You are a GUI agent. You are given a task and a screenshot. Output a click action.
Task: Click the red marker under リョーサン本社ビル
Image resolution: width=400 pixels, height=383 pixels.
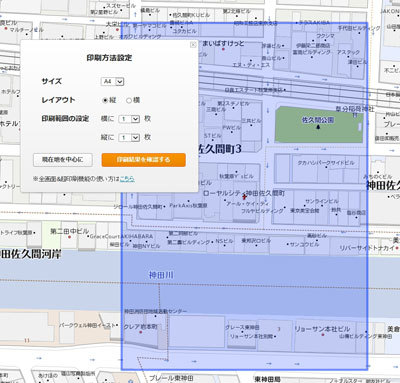tap(323, 334)
